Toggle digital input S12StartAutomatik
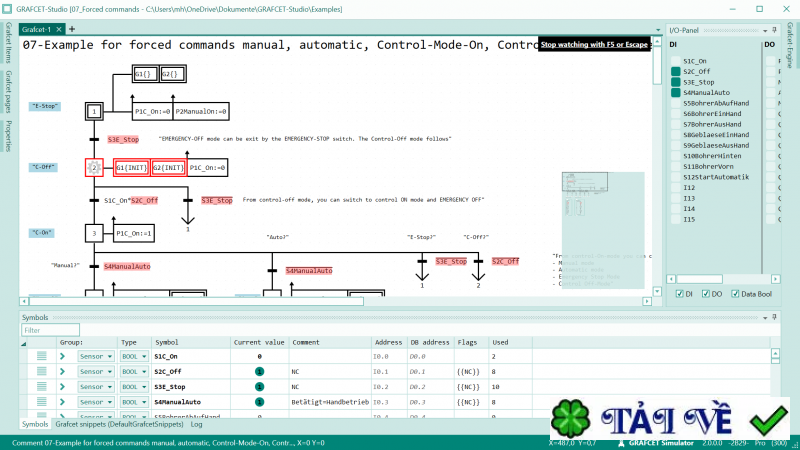 point(676,177)
